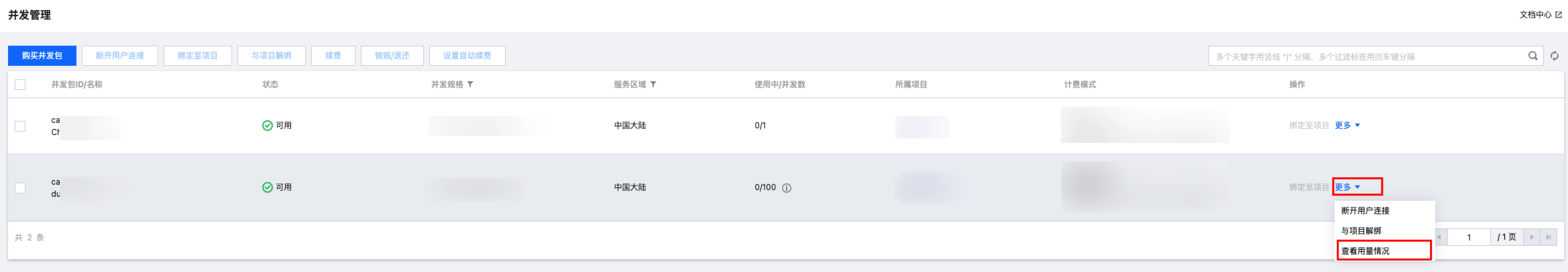Go to previous page arrow
1568x272 pixels.
click(1440, 237)
